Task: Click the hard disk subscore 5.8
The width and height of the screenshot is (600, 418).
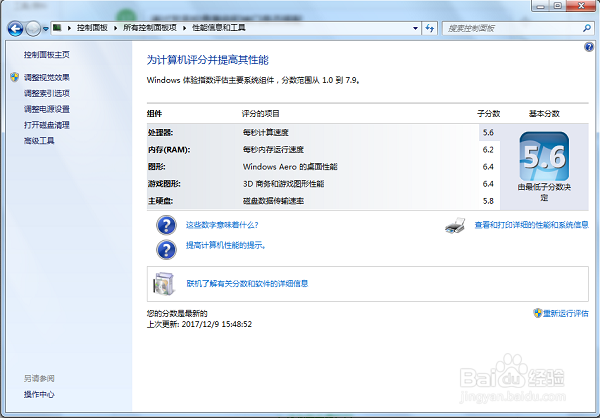Action: point(488,201)
